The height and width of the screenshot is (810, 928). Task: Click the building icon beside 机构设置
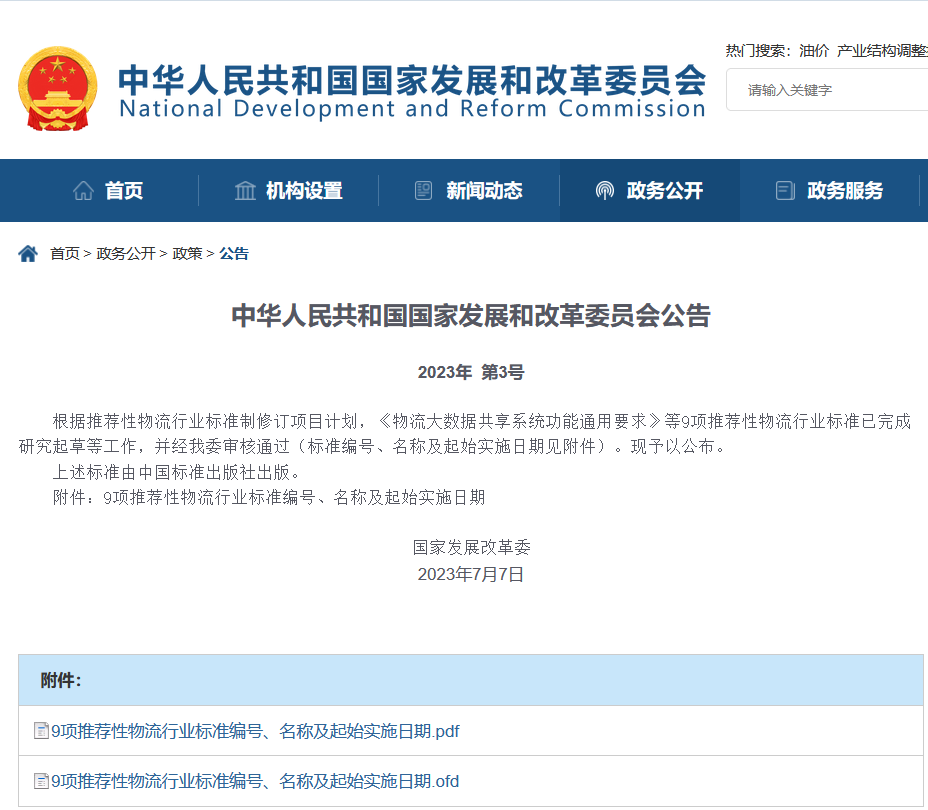[245, 191]
